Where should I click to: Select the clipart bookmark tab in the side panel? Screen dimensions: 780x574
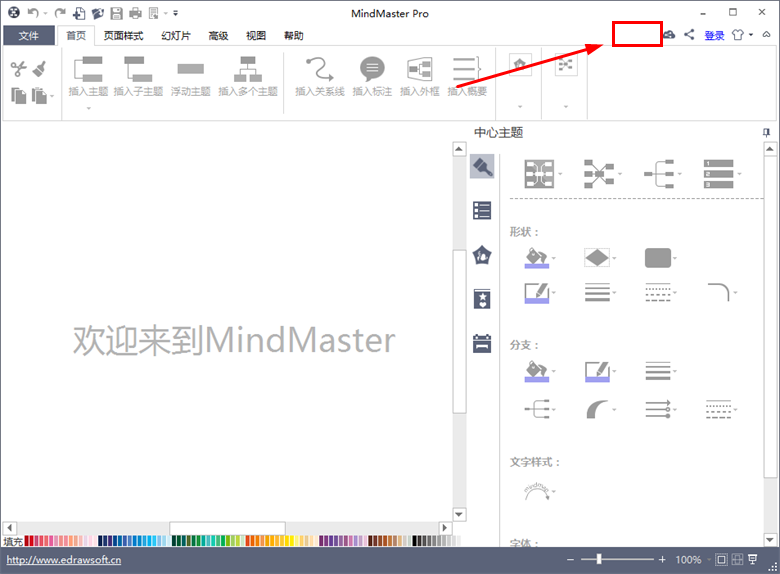482,299
